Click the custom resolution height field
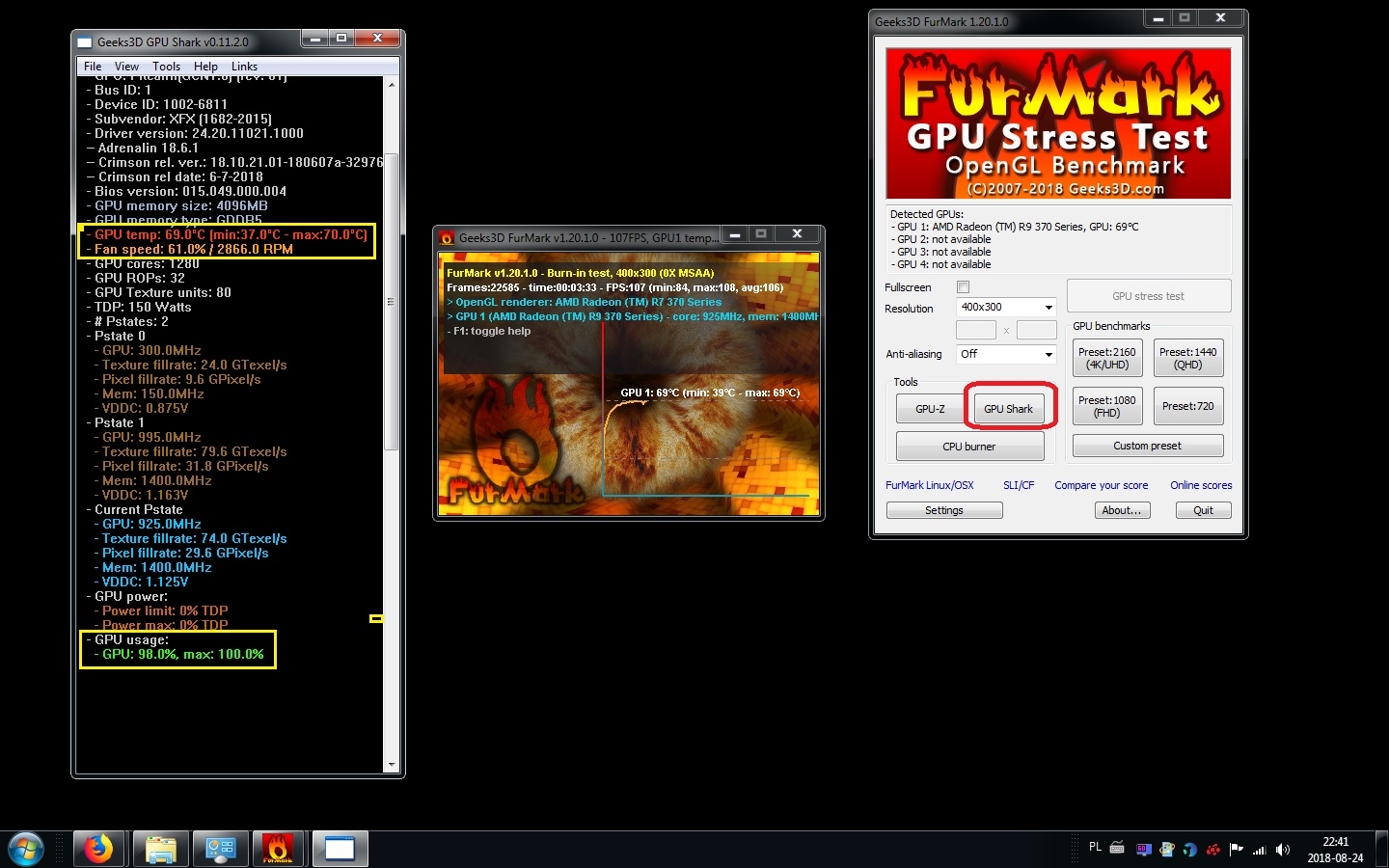Screen dimensions: 1389x868 pyautogui.click(x=1037, y=330)
